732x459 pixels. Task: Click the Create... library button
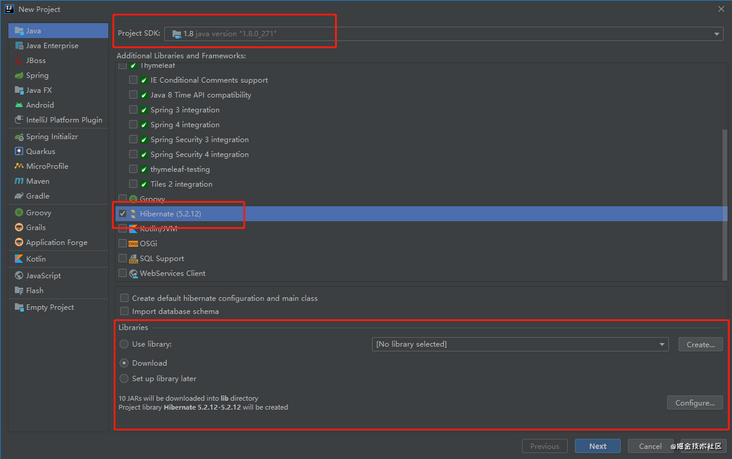(700, 345)
